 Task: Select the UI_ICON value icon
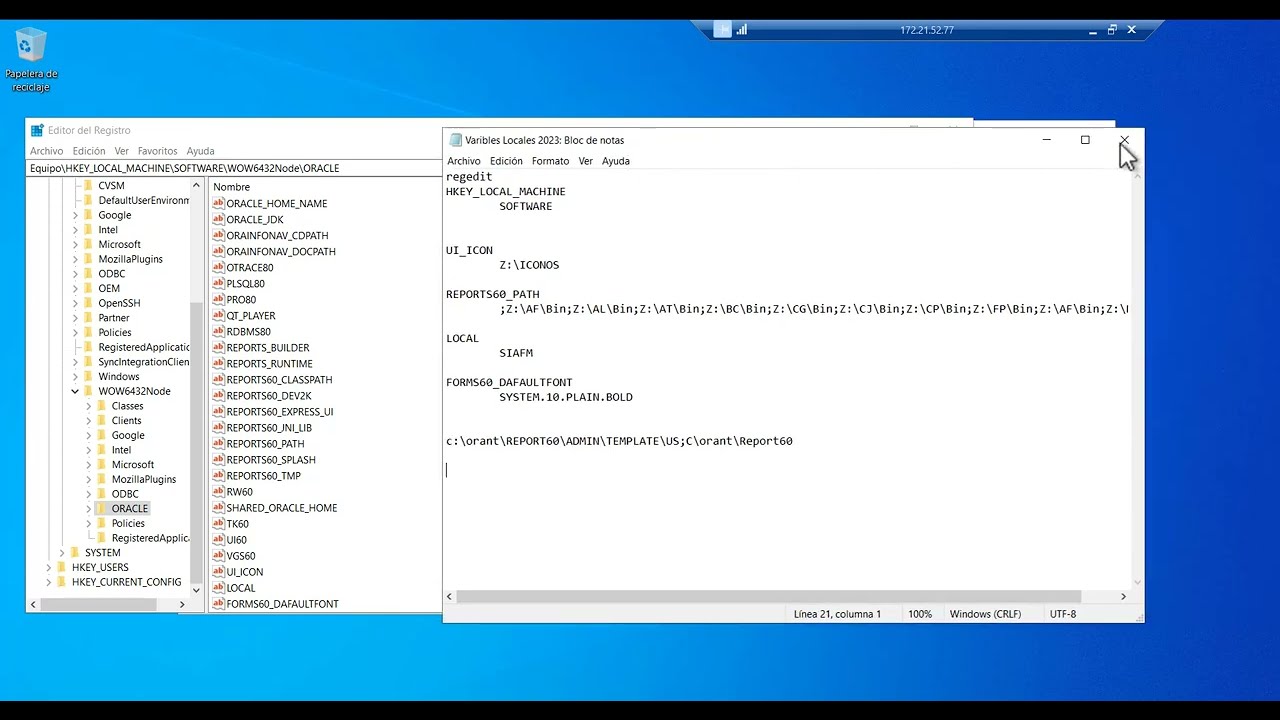[218, 571]
